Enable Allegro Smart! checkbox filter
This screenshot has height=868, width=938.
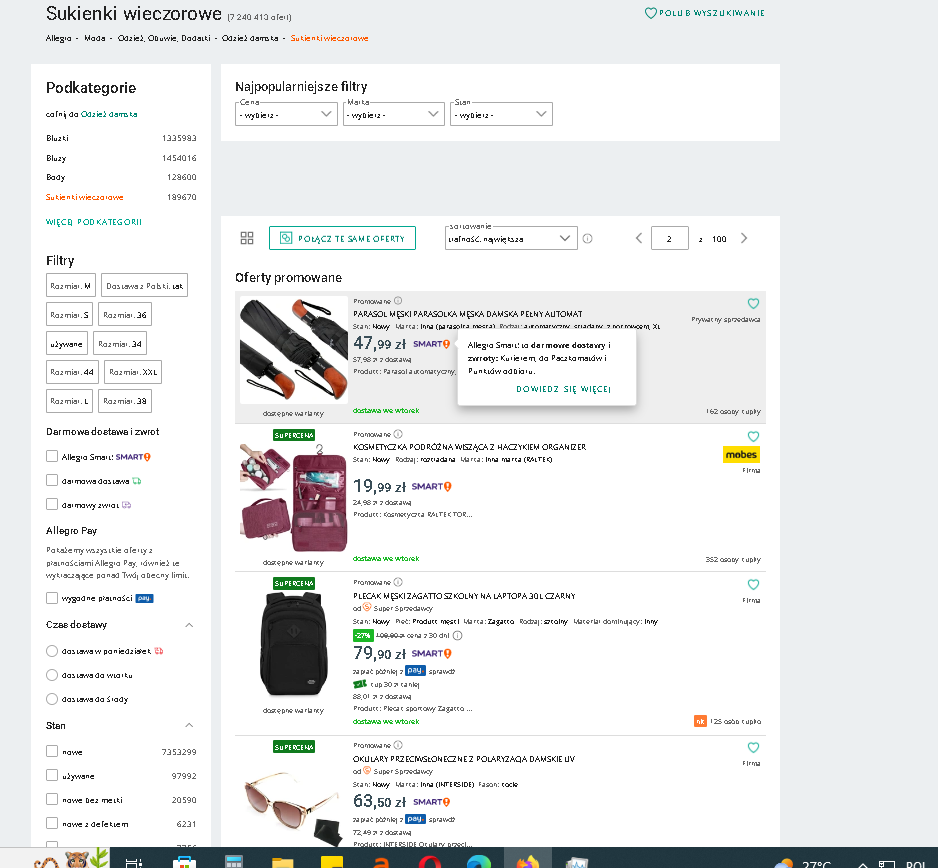tap(52, 456)
